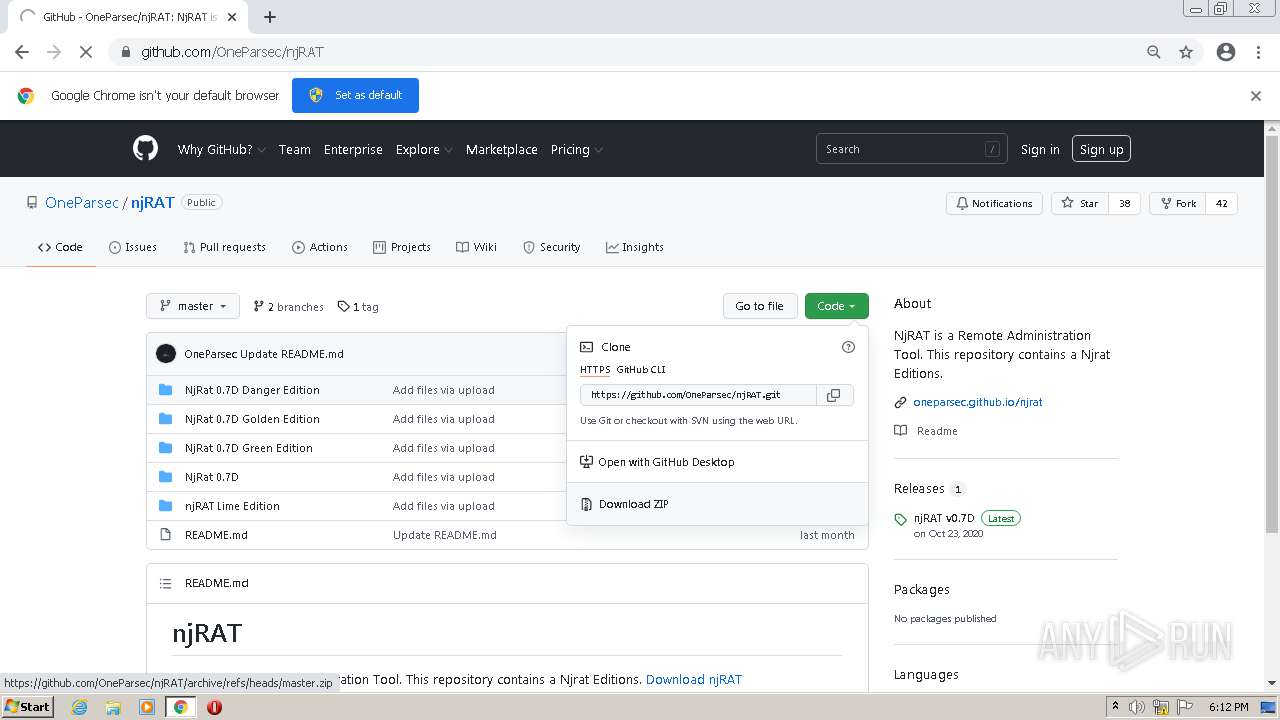This screenshot has height=720, width=1280.
Task: Bookmark this page with star icon
Action: [1186, 52]
